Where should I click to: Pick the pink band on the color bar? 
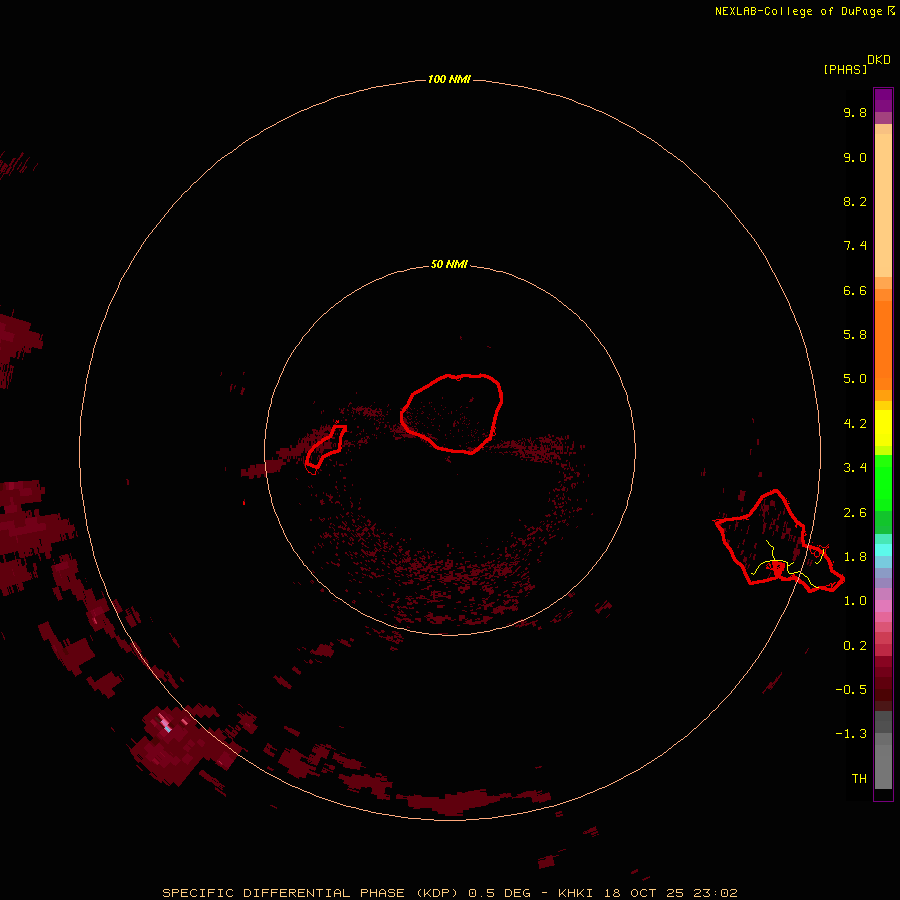pos(883,606)
